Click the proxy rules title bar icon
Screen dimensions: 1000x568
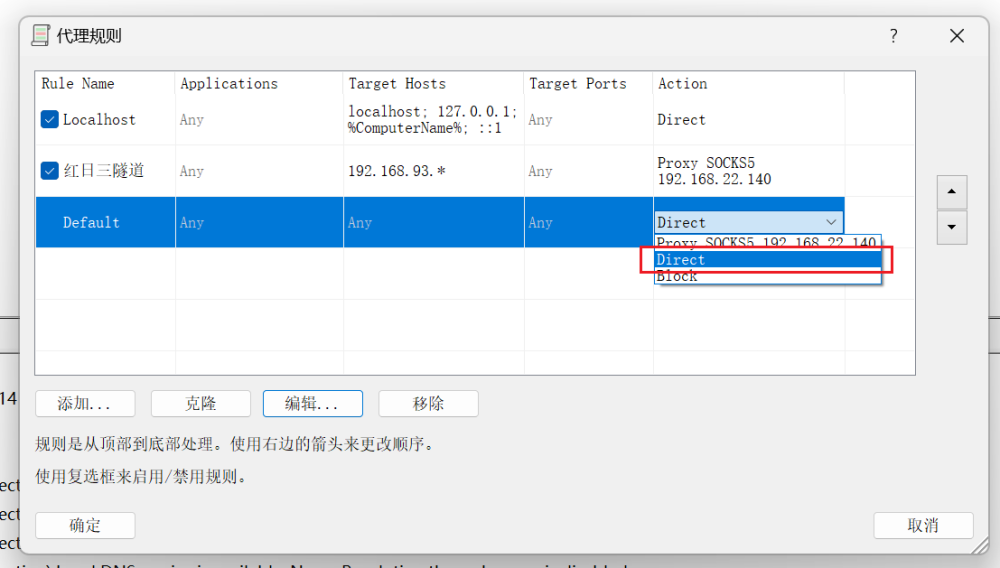point(41,36)
